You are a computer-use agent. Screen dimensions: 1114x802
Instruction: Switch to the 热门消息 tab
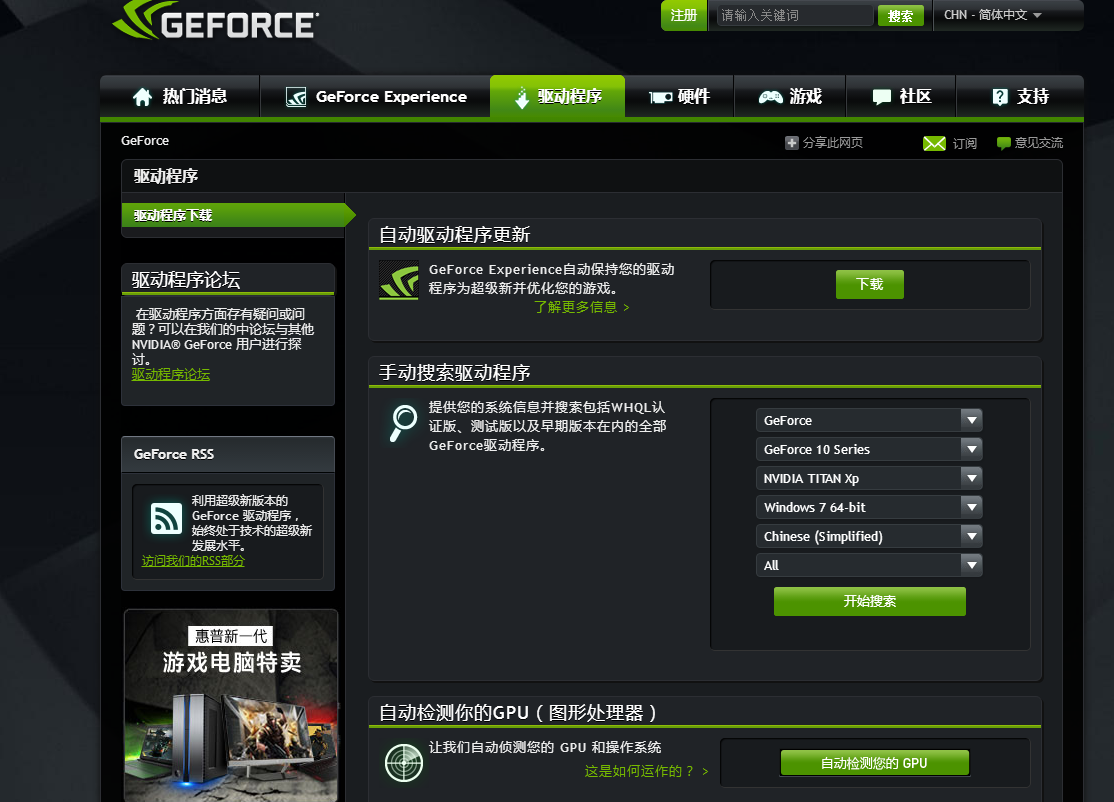pyautogui.click(x=180, y=97)
